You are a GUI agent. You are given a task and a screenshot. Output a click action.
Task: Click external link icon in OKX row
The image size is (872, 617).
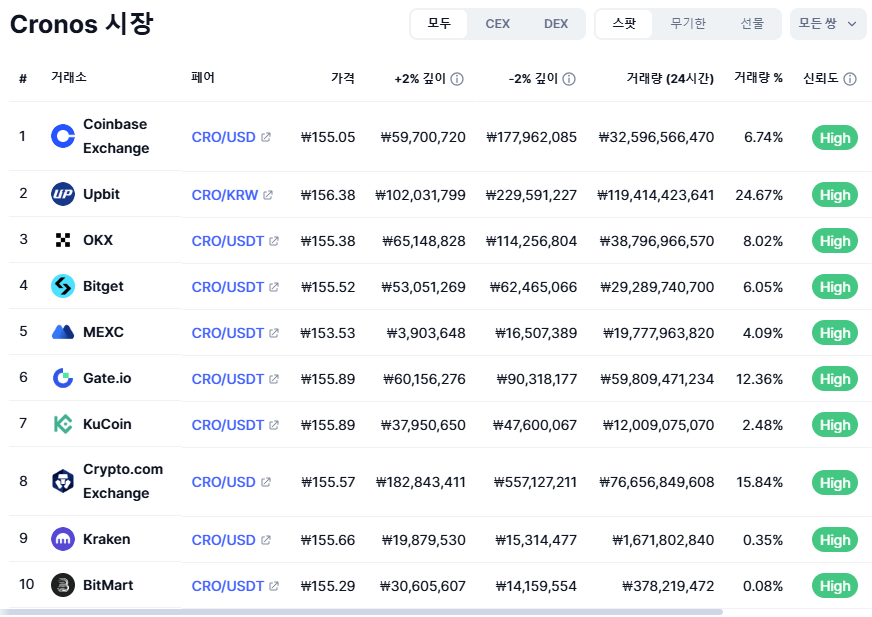tap(274, 241)
